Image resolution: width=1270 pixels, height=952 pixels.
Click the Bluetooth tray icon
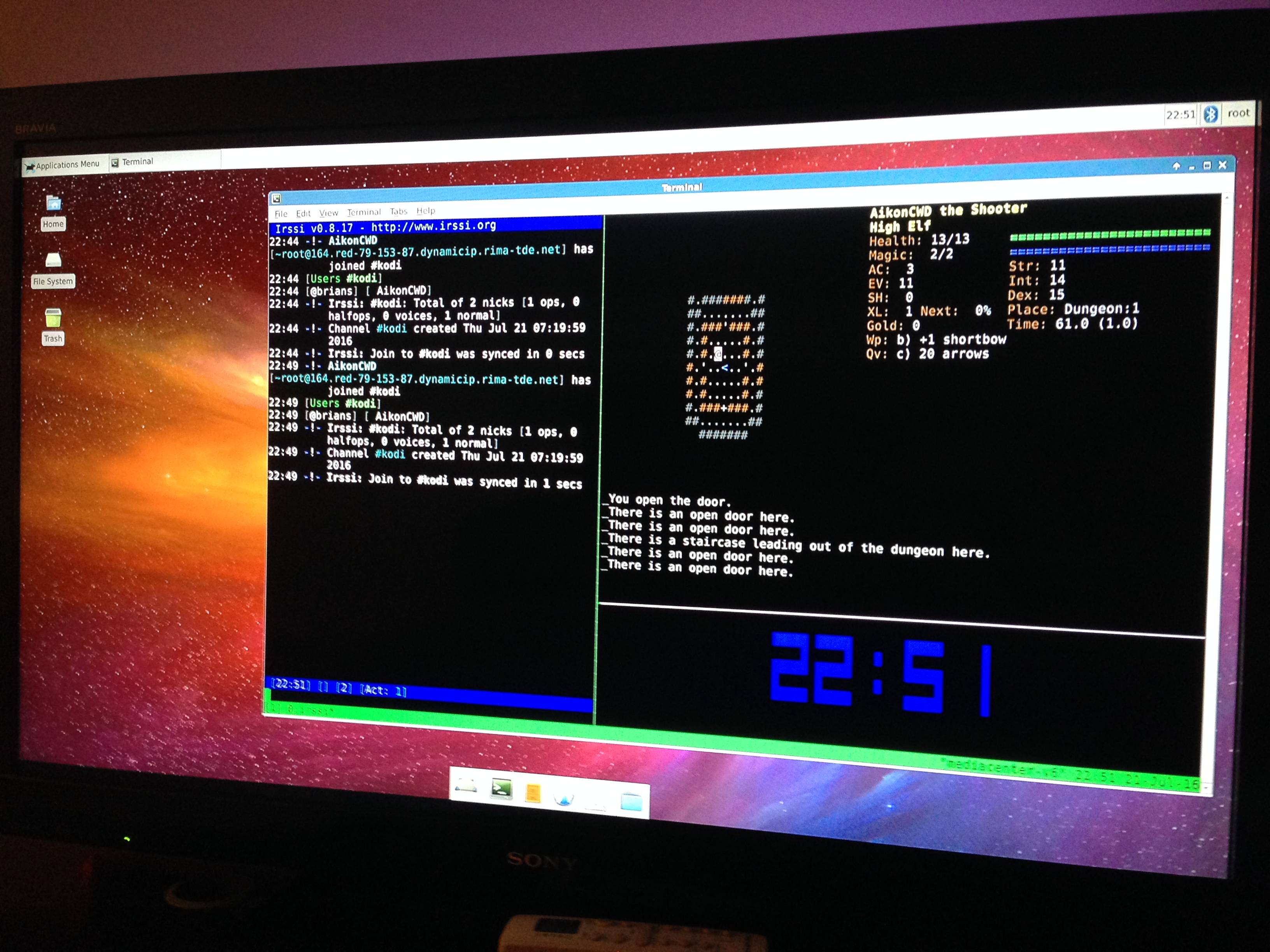coord(1210,114)
